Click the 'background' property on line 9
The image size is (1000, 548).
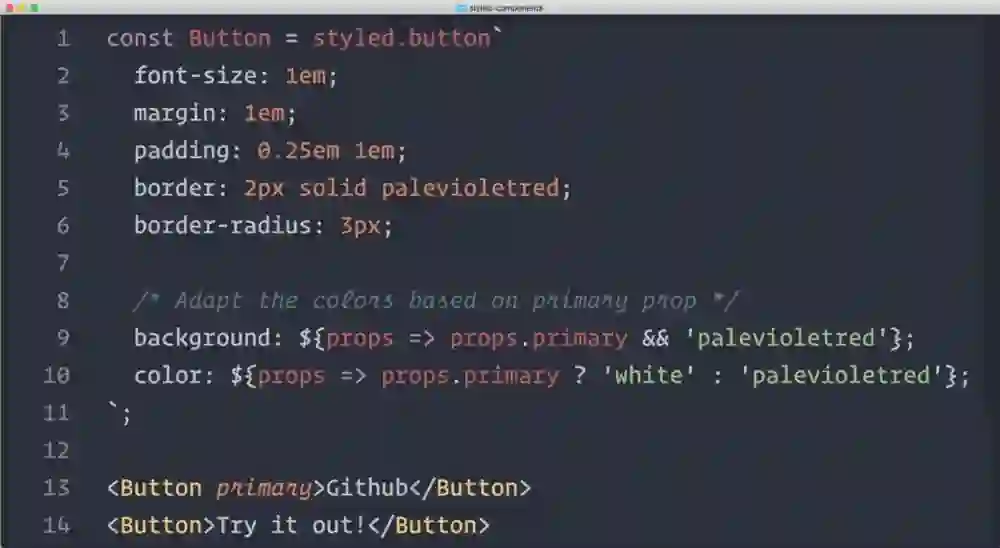click(202, 337)
